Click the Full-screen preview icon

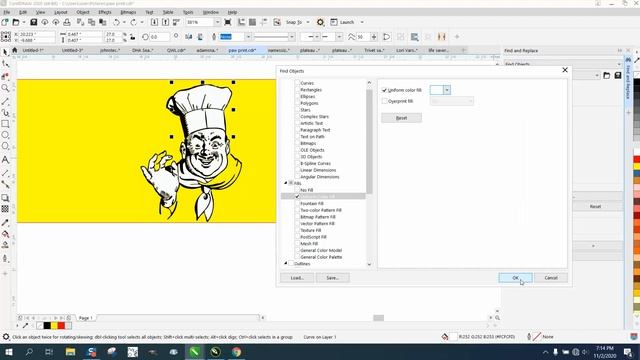point(228,22)
